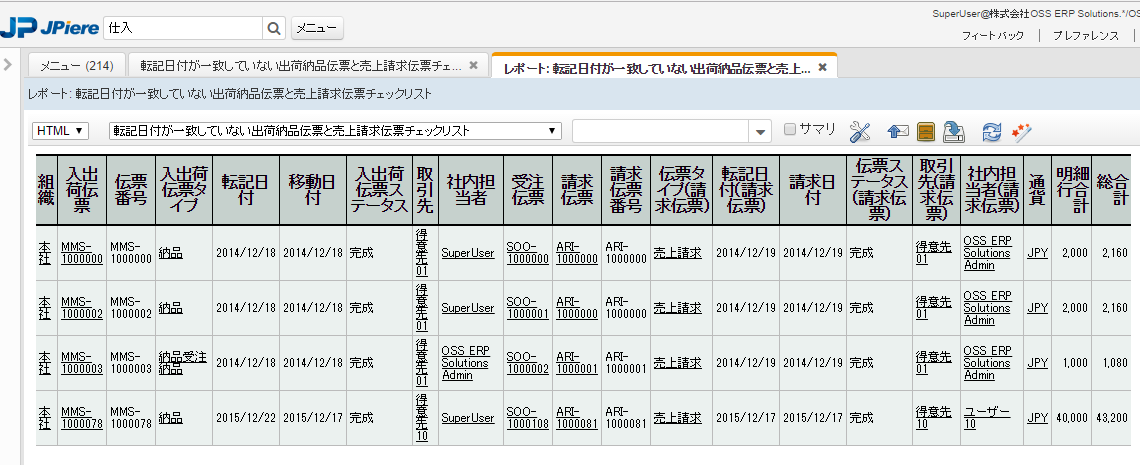Refresh the report with blue arrows icon
1140x465 pixels.
coord(992,132)
